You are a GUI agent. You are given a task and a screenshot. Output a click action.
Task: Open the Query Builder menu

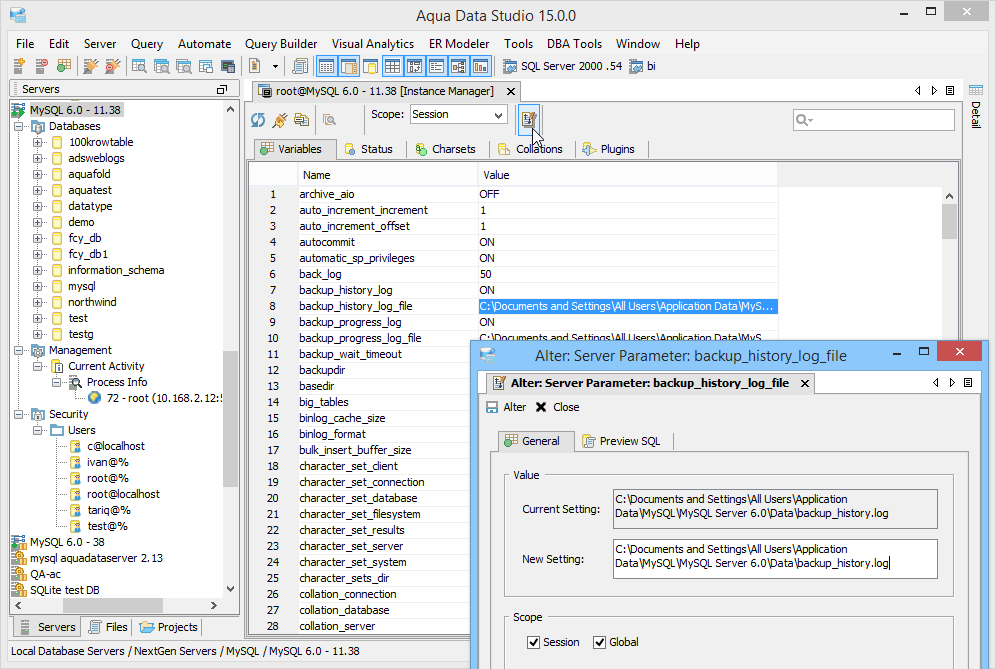click(x=281, y=44)
